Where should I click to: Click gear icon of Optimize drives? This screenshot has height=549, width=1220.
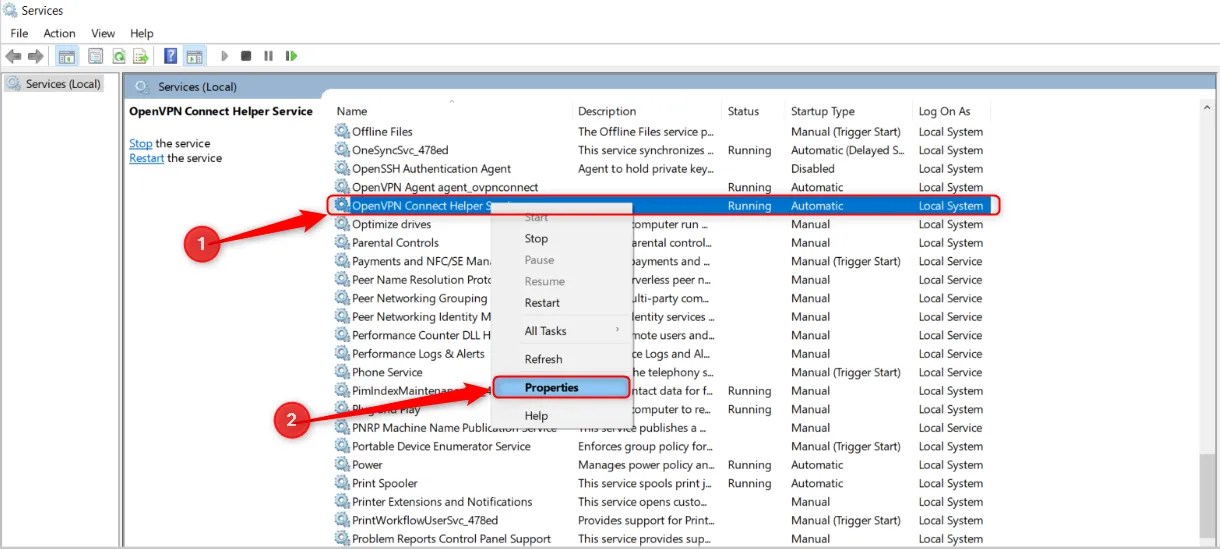tap(342, 224)
